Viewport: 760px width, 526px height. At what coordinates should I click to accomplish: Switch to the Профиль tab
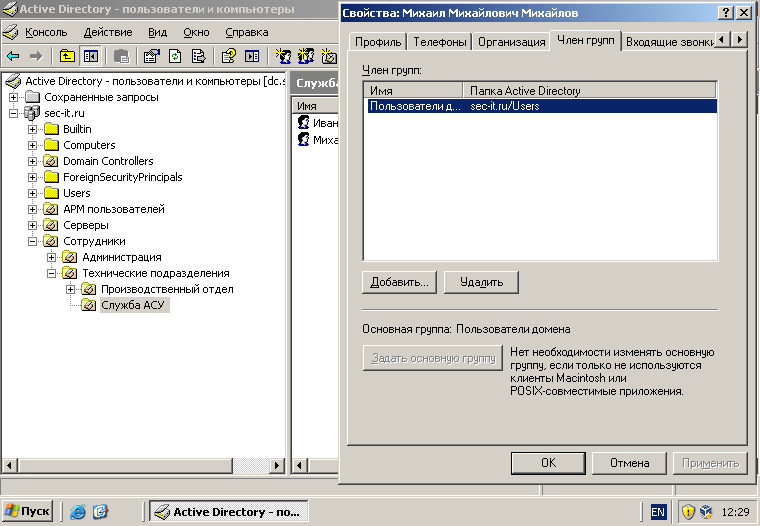coord(378,42)
